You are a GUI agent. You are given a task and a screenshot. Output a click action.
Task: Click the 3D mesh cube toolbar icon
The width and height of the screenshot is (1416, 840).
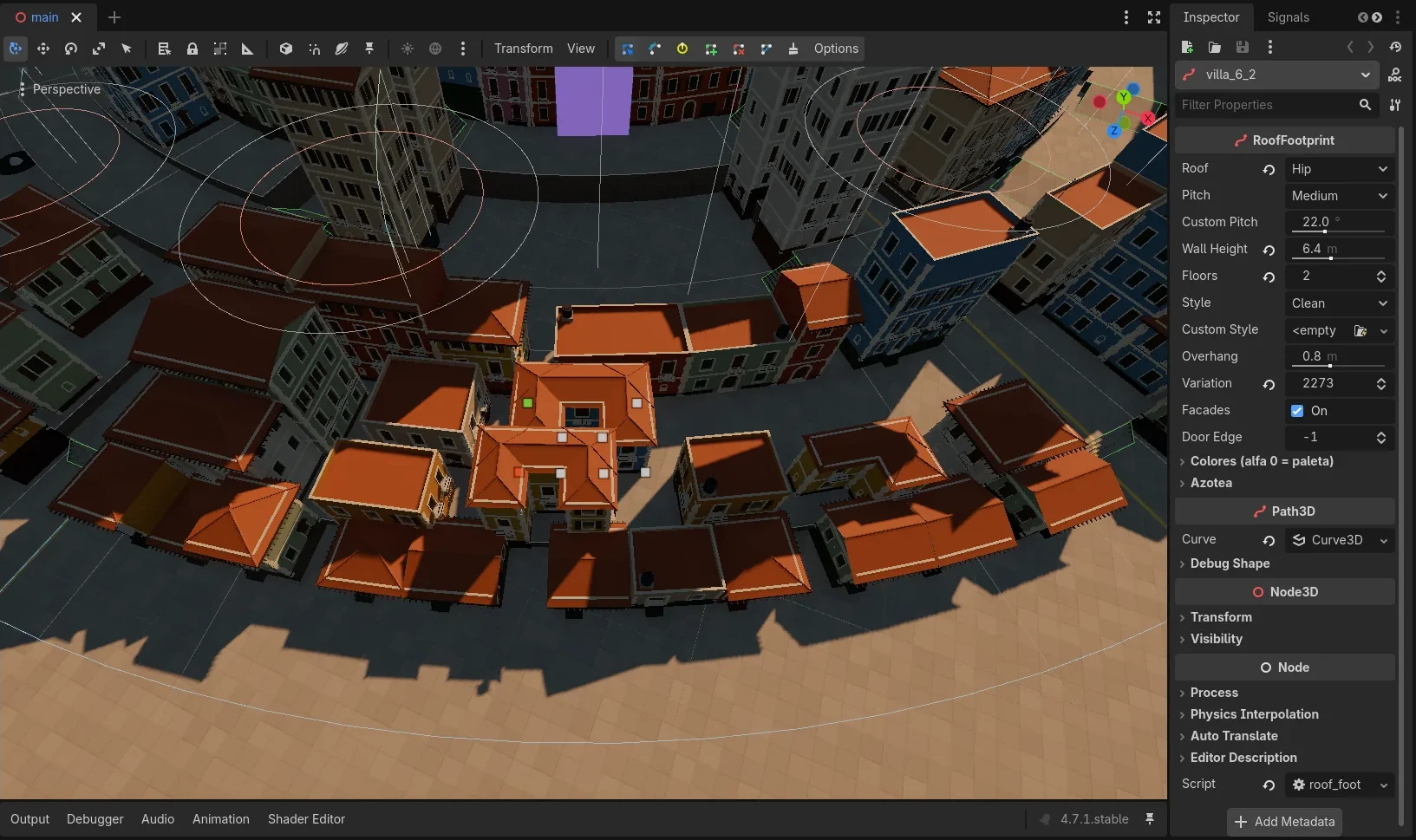[286, 49]
